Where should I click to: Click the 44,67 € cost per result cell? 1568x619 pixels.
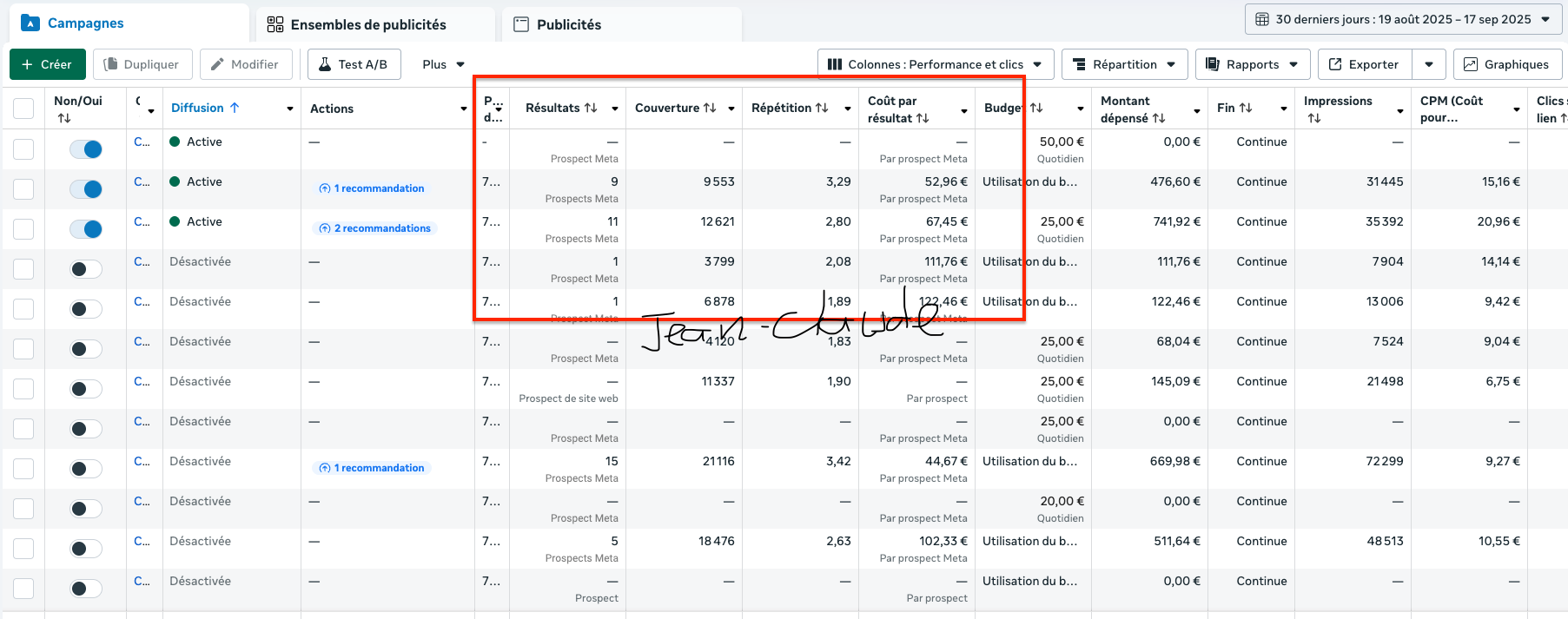coord(946,461)
